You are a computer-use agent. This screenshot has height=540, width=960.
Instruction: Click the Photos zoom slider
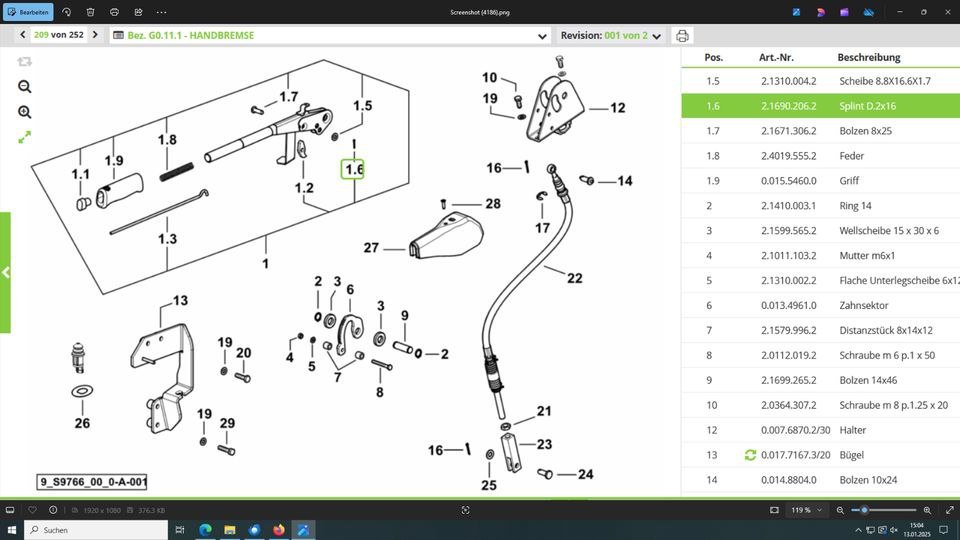point(886,510)
